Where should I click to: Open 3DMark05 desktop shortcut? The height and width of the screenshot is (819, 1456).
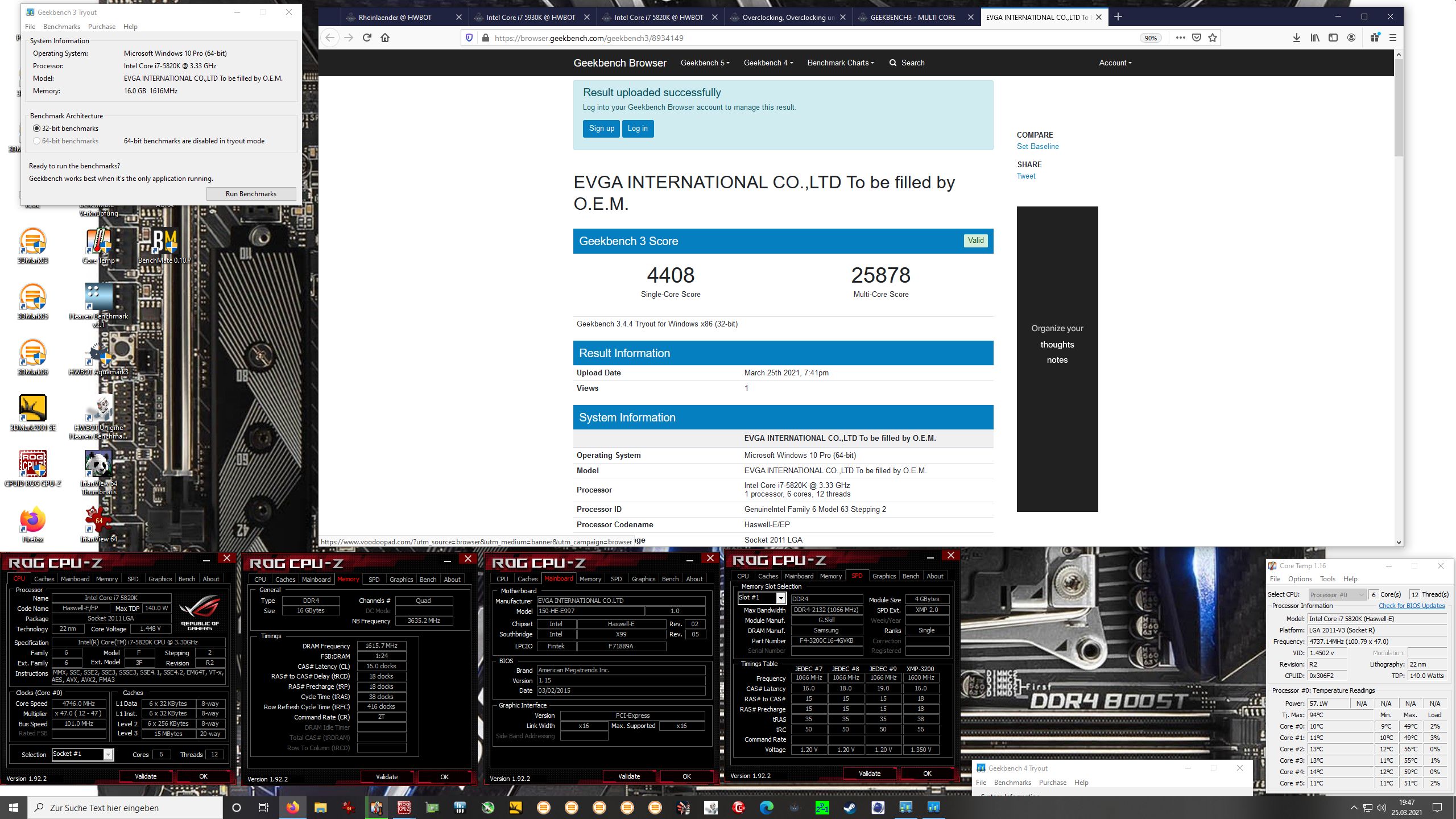(x=33, y=302)
